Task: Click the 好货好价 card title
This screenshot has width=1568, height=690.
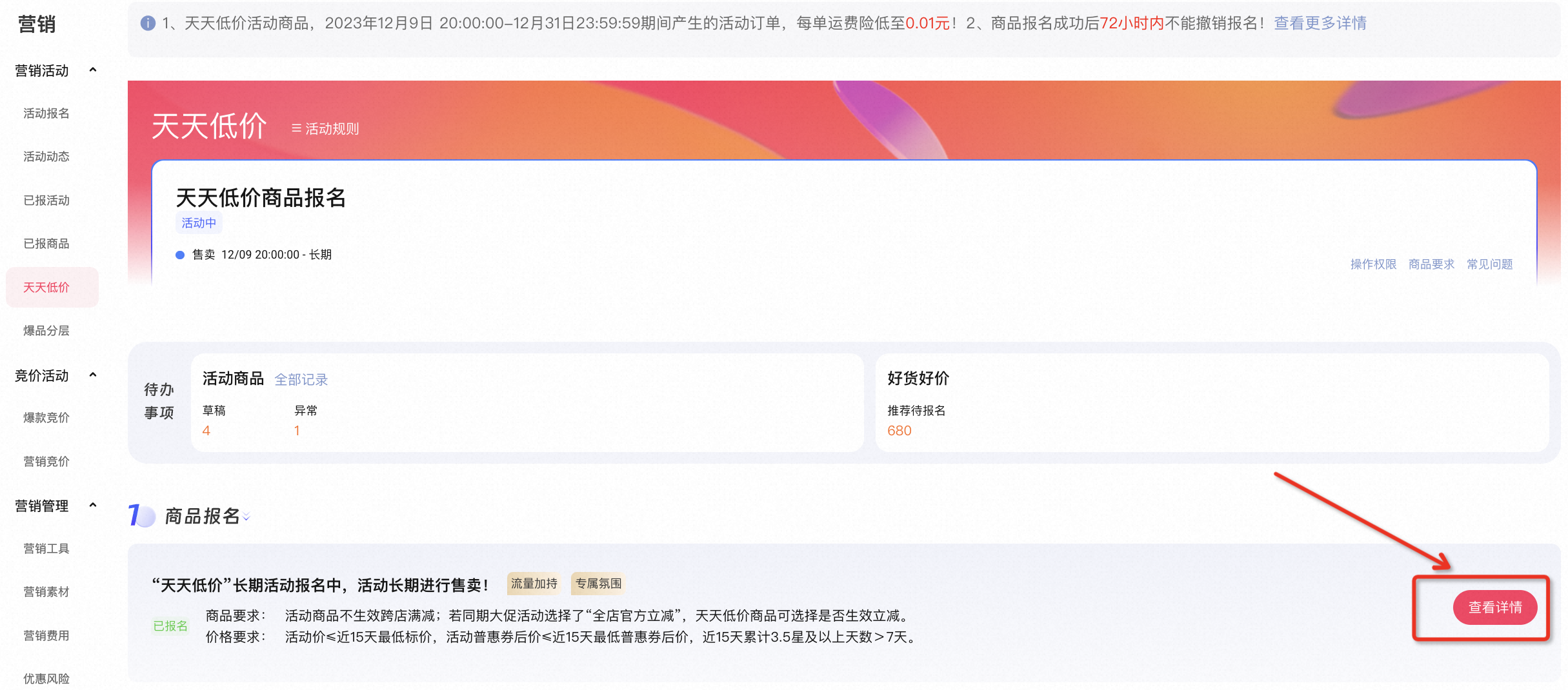Action: click(918, 379)
